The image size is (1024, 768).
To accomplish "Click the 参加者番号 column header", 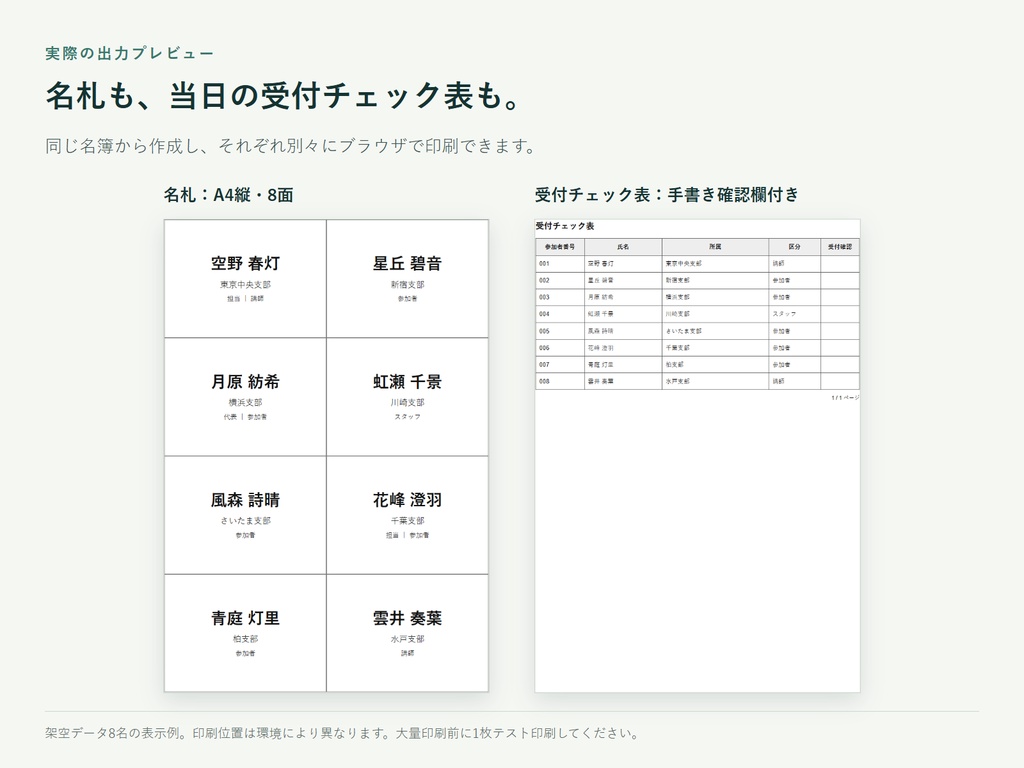I will click(560, 247).
